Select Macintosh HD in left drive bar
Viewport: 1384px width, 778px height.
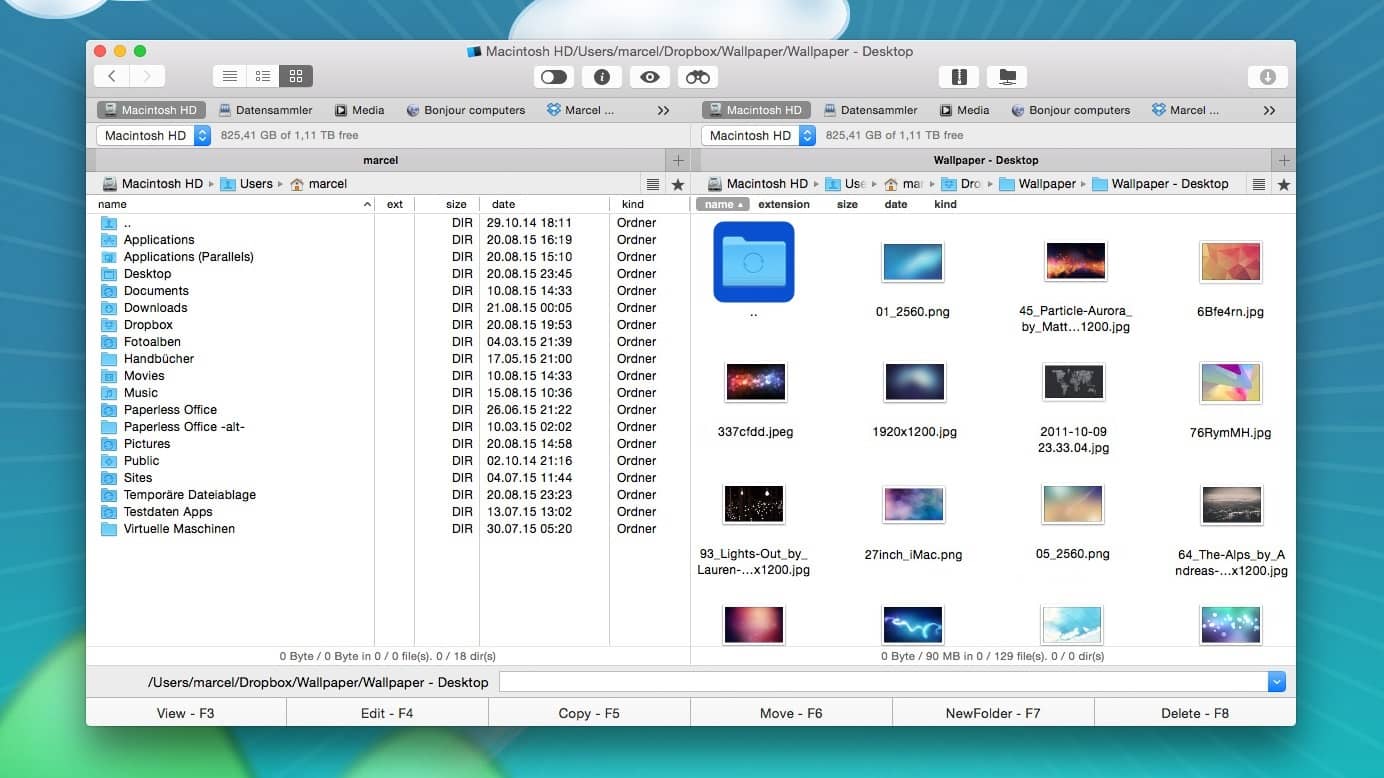pos(151,110)
